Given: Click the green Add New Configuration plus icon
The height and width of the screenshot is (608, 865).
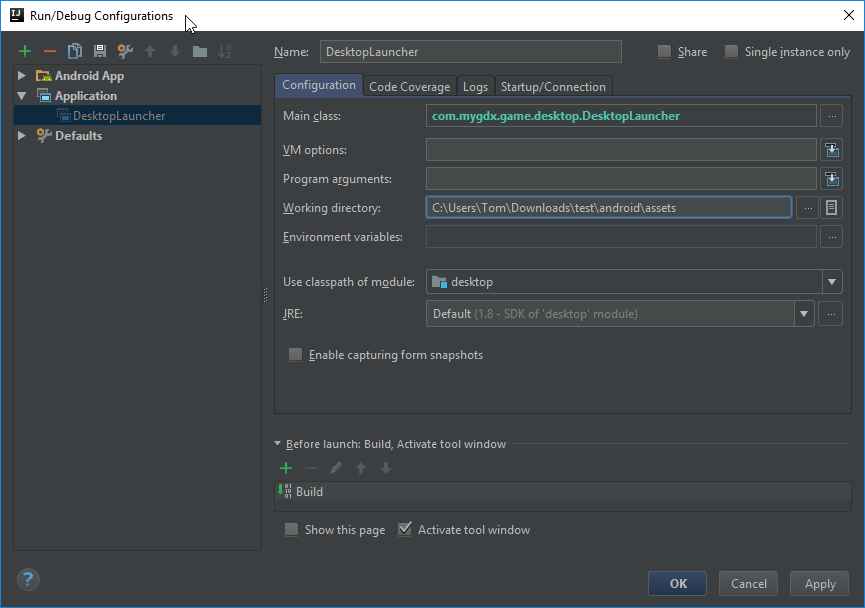Looking at the screenshot, I should [25, 51].
